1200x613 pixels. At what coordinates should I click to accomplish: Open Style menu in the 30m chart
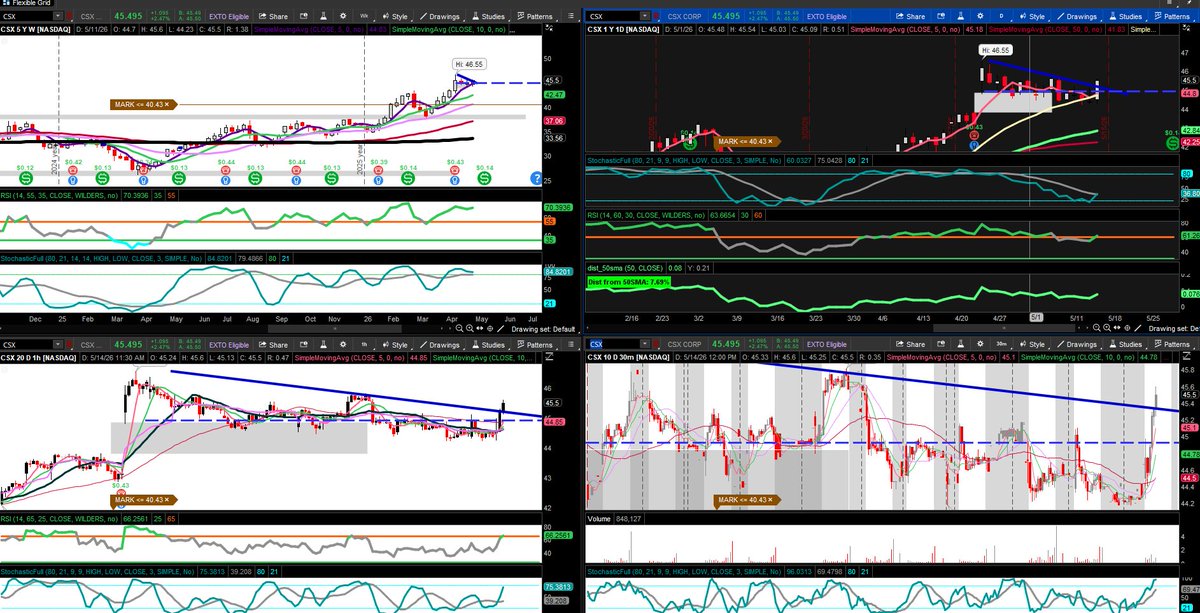pos(1031,344)
